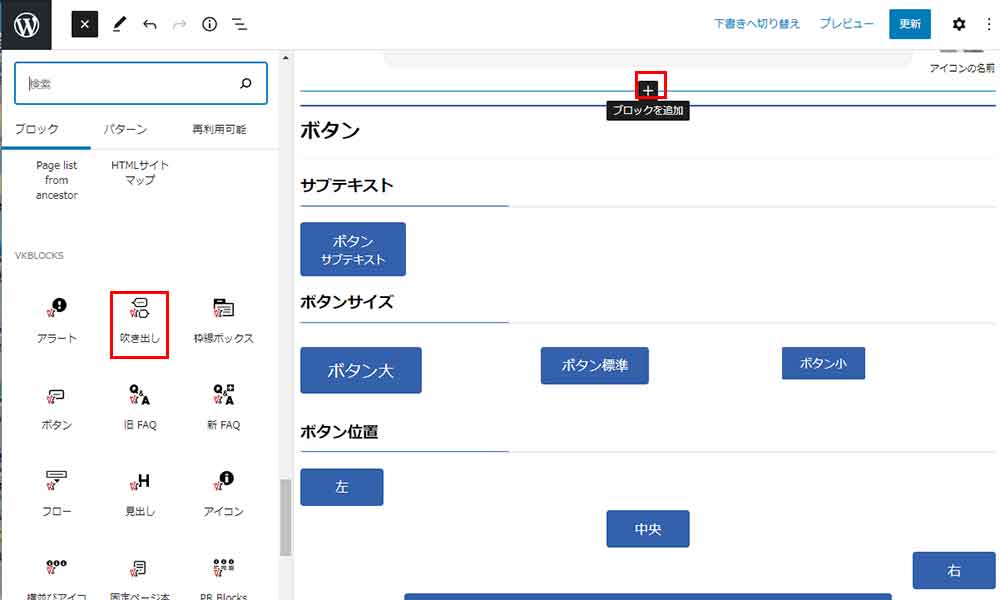The image size is (1000, 600).
Task: Click the 更新 update button
Action: point(909,24)
